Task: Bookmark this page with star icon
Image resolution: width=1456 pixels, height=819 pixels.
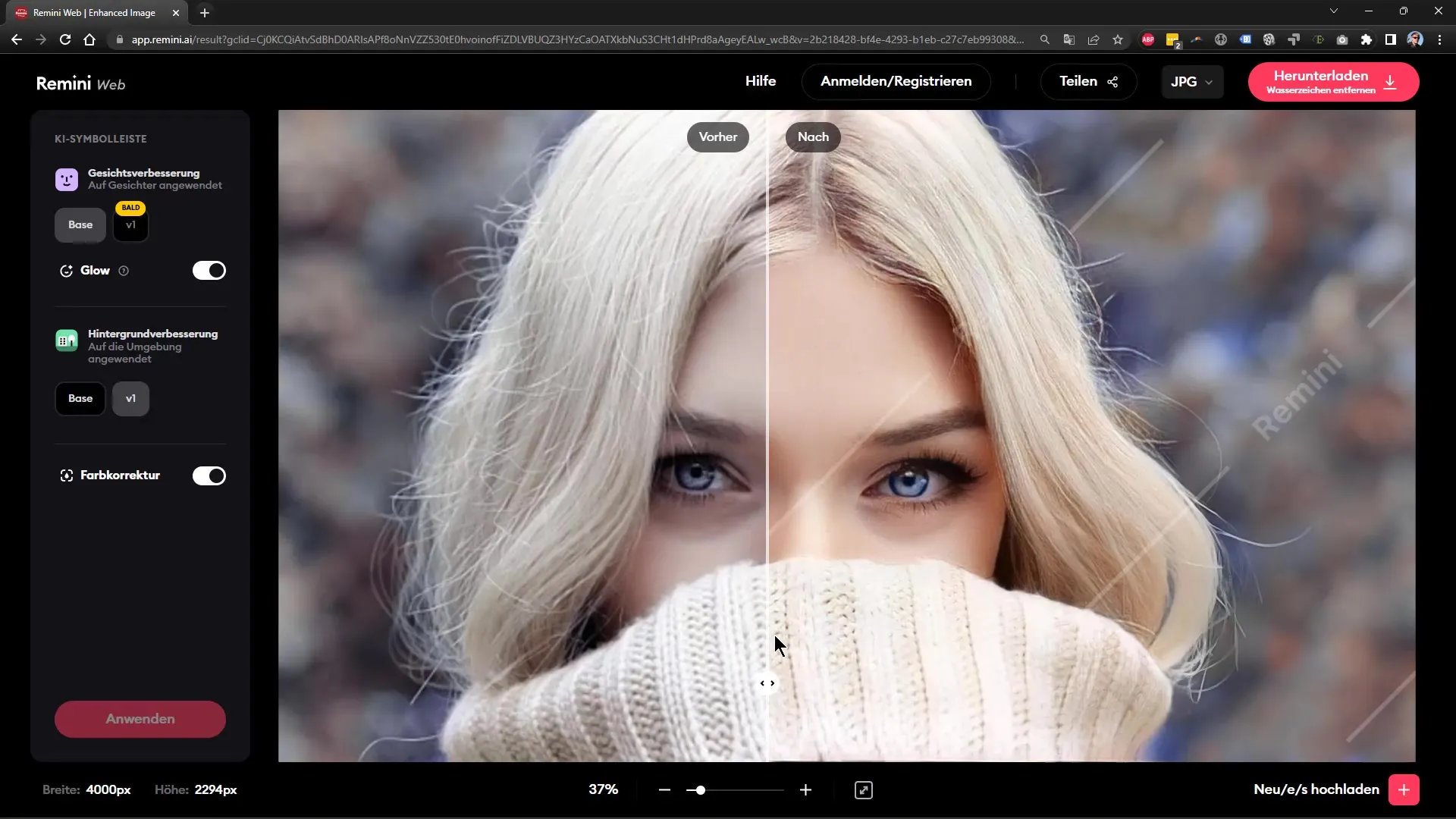Action: pyautogui.click(x=1118, y=39)
